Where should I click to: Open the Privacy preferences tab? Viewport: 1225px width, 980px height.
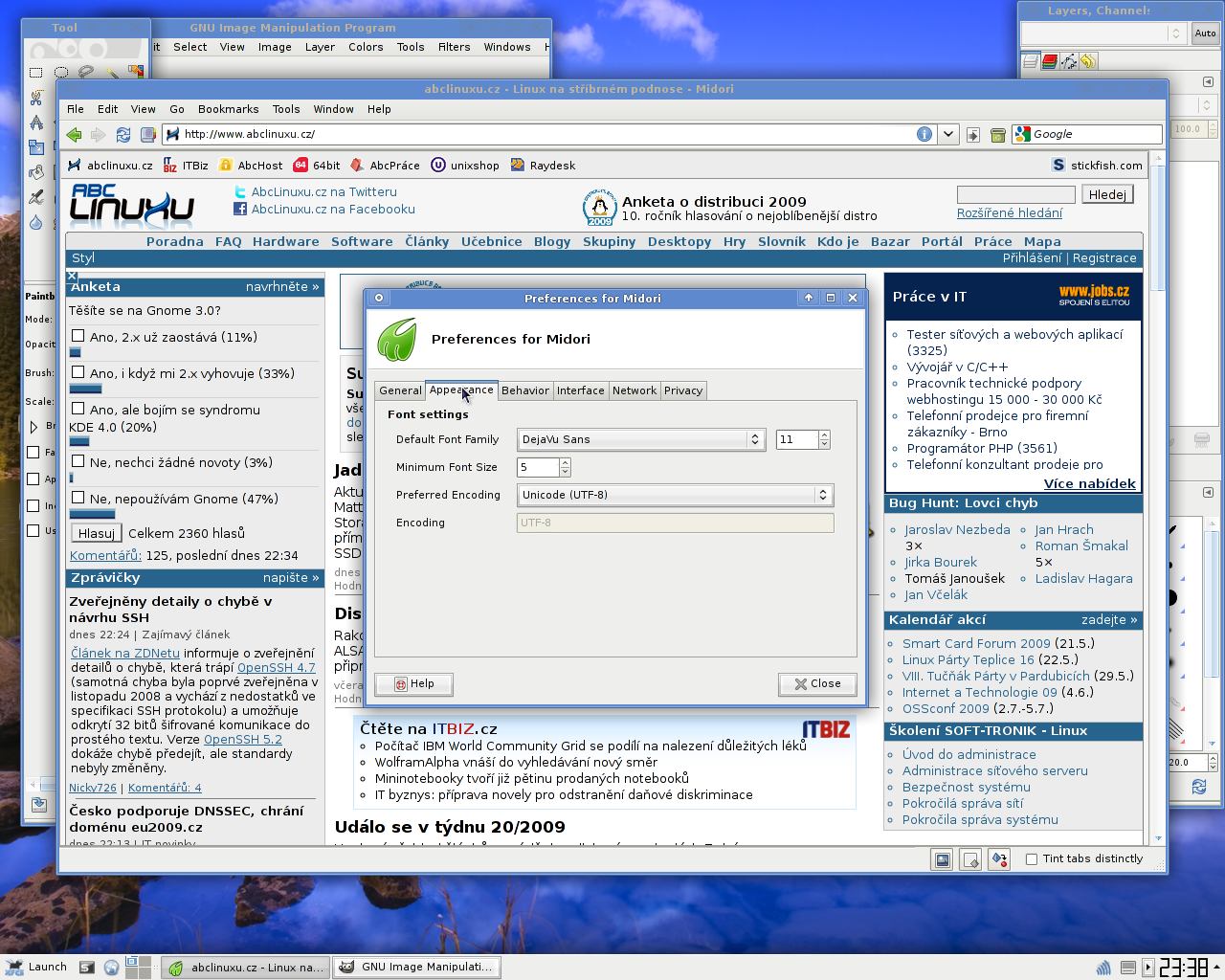pyautogui.click(x=683, y=390)
